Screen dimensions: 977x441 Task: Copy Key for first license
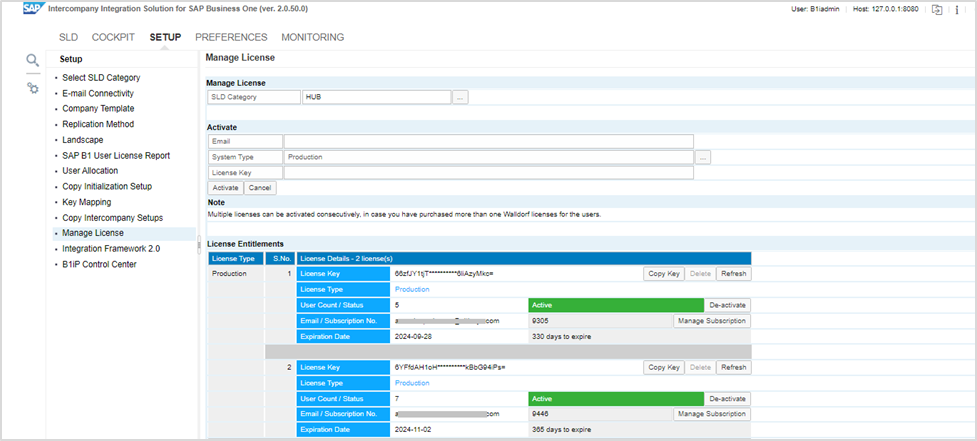tap(664, 273)
